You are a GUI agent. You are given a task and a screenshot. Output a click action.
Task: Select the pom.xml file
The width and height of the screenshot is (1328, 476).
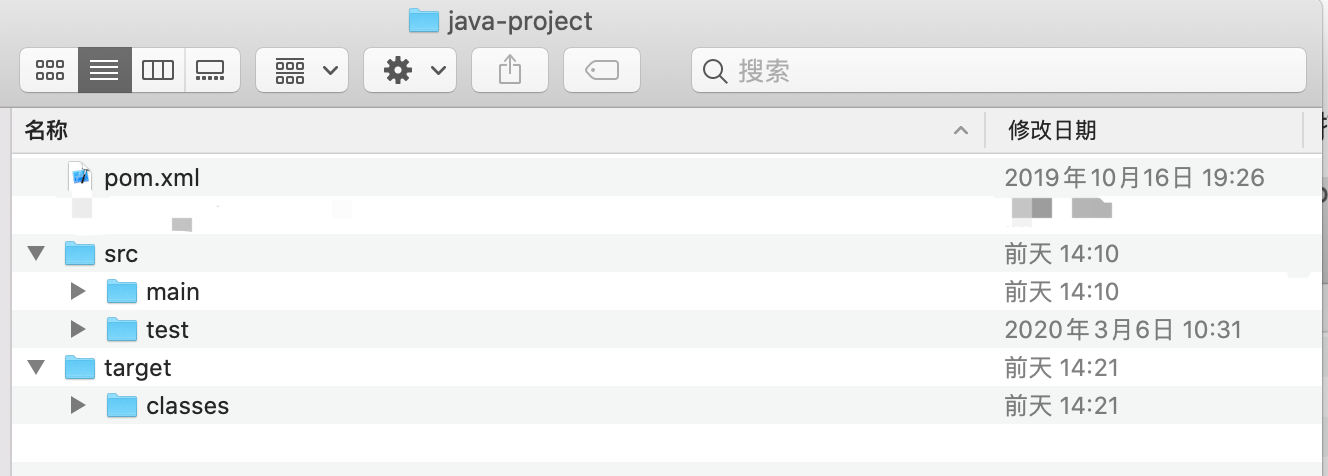(152, 178)
